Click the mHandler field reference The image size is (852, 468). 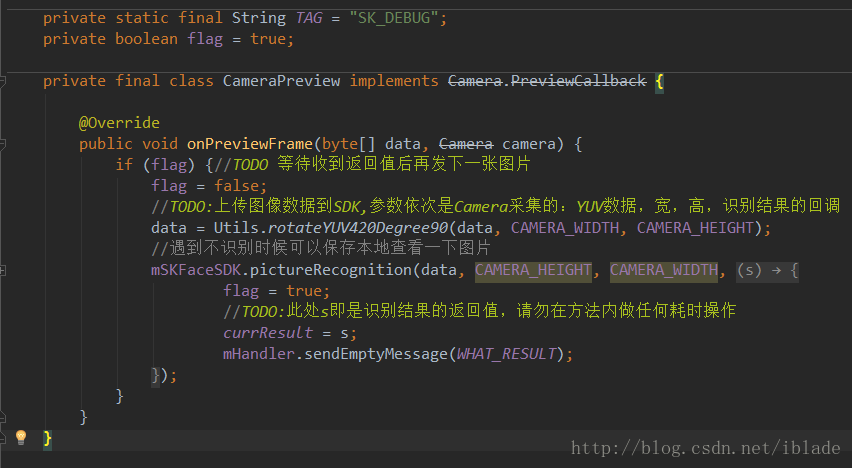[x=259, y=354]
